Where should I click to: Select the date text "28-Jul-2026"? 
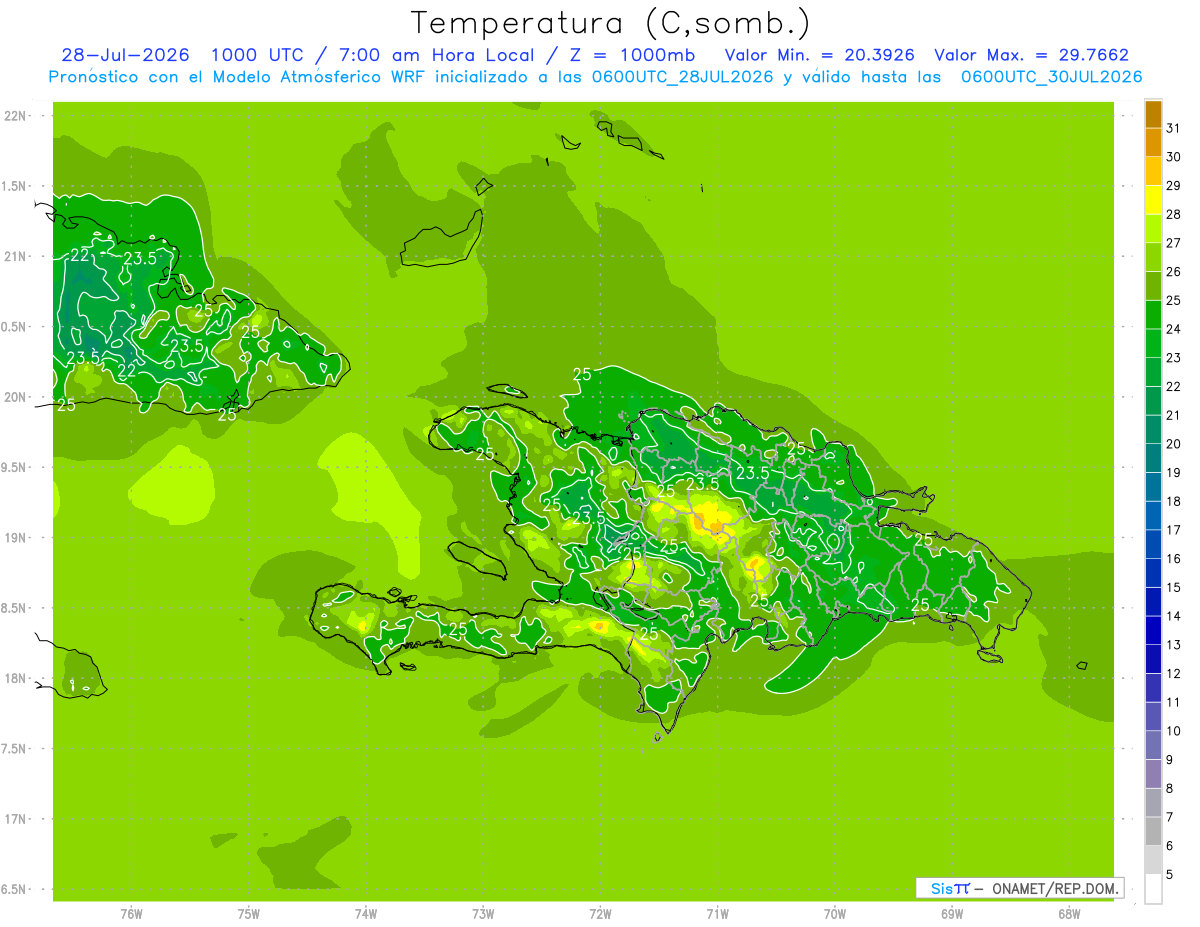(125, 55)
